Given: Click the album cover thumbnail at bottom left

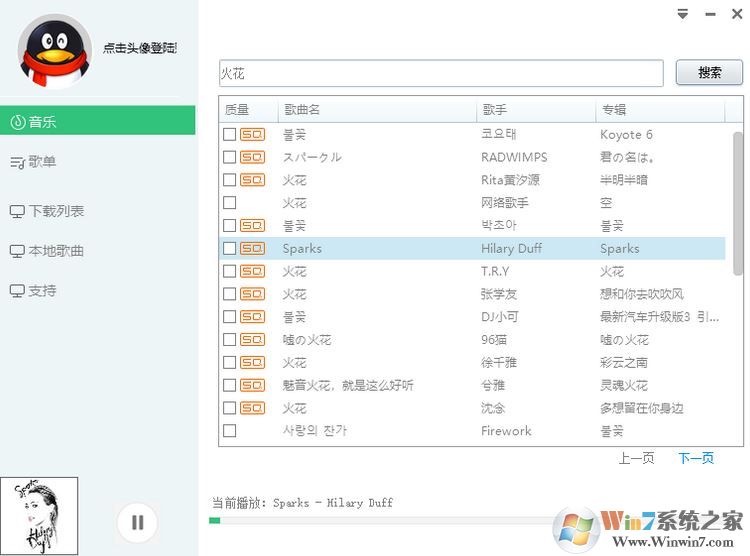Looking at the screenshot, I should (x=39, y=516).
